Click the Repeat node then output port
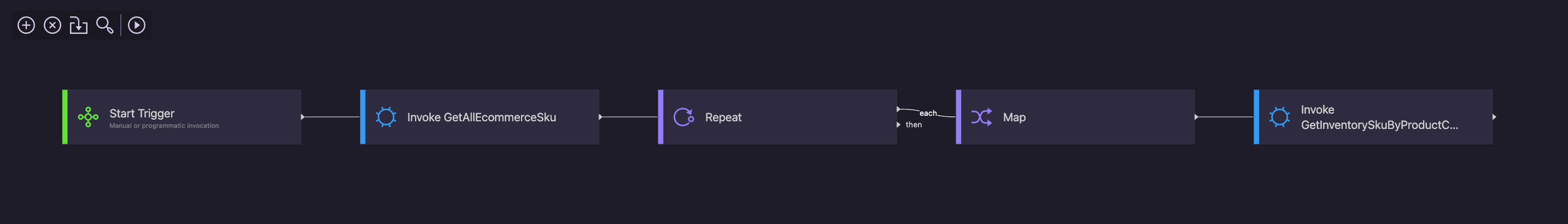 click(x=898, y=125)
